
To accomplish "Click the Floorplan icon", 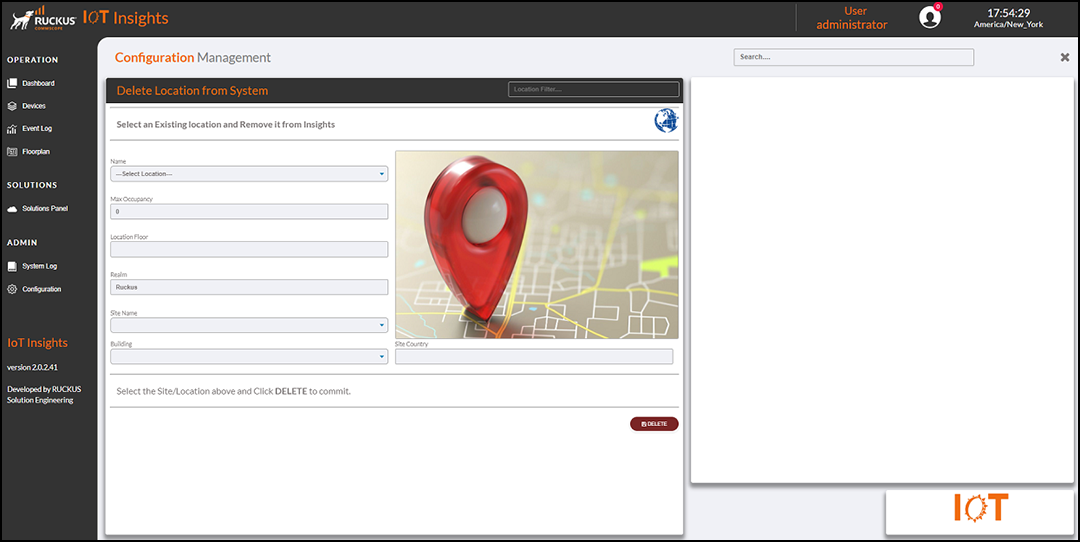I will click(x=12, y=152).
